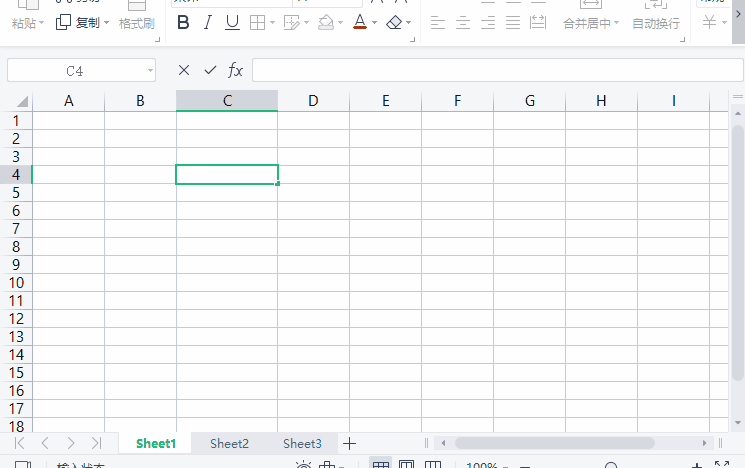Click the eraser clear icon
The height and width of the screenshot is (468, 745).
(395, 22)
